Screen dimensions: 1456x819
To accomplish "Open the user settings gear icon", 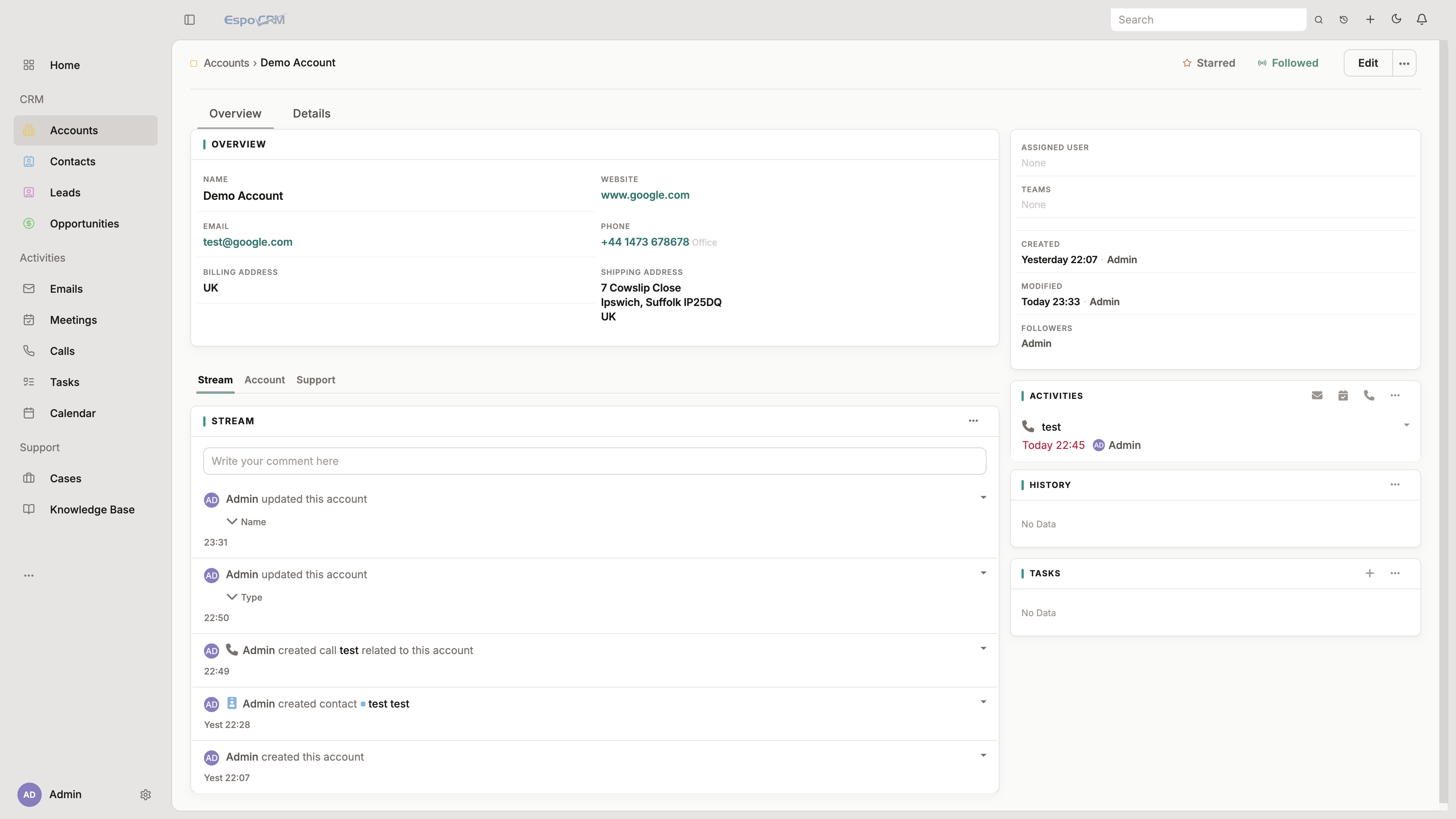I will 145,795.
